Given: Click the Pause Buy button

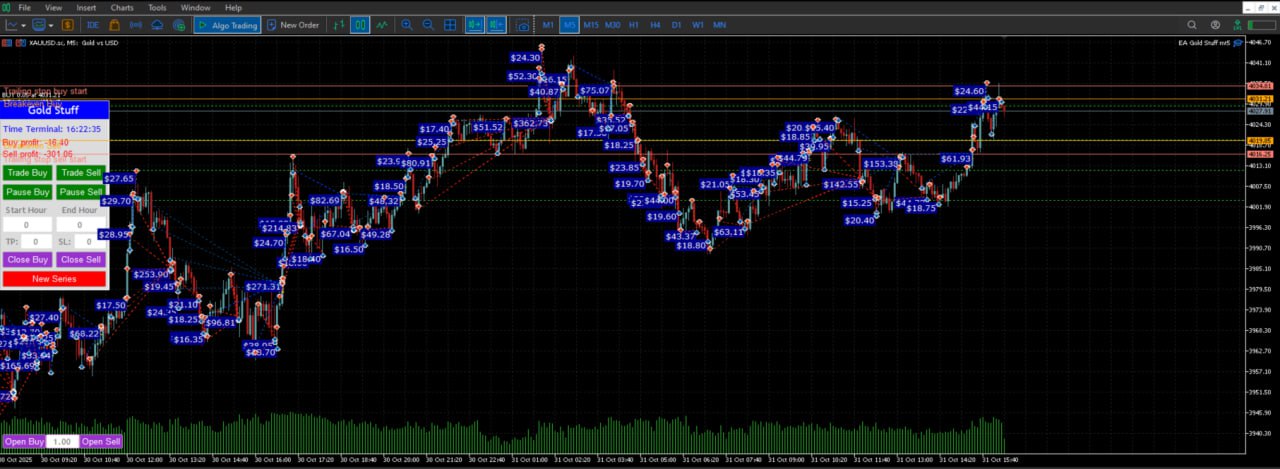Looking at the screenshot, I should (27, 192).
